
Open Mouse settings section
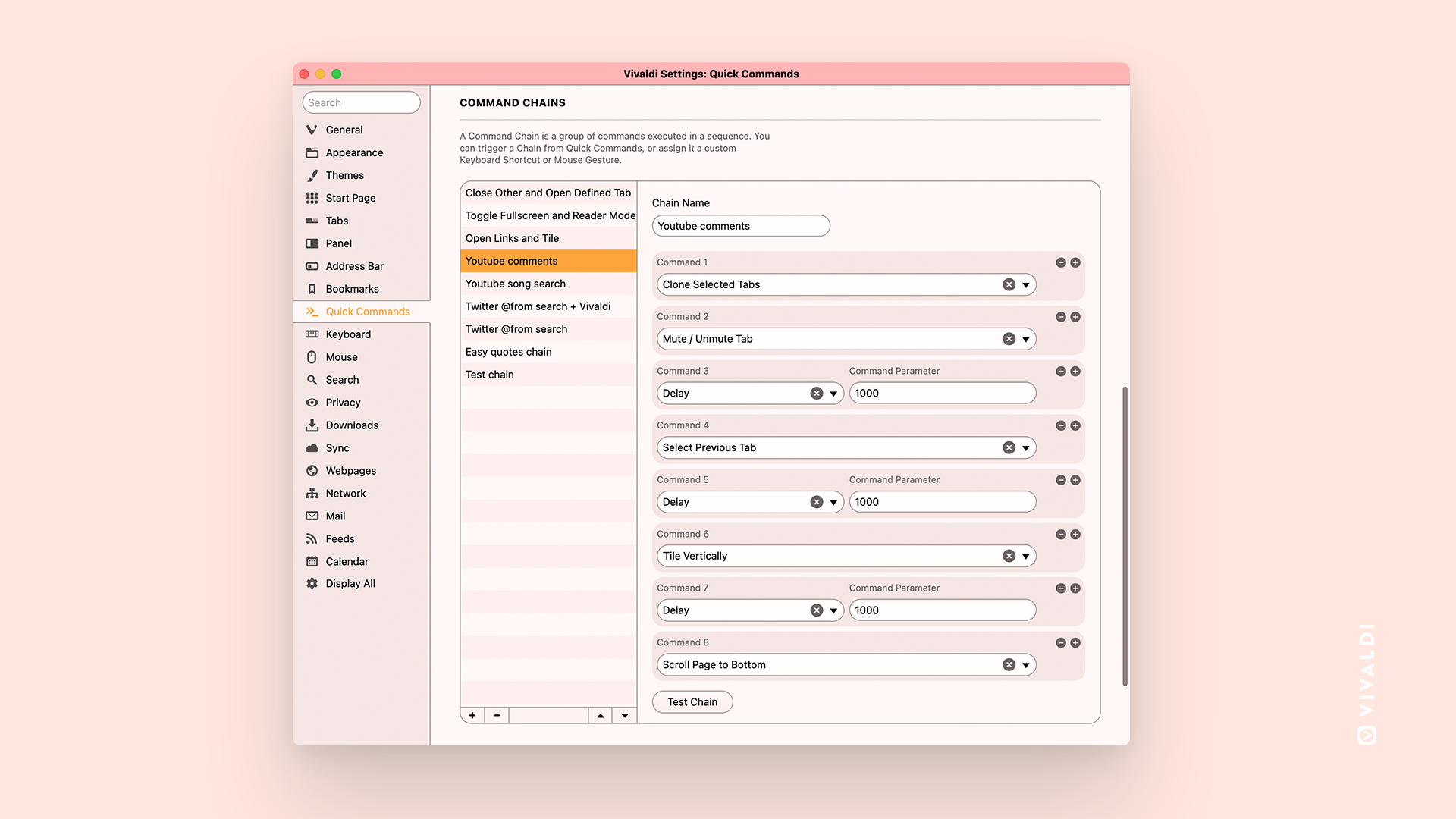pos(362,357)
